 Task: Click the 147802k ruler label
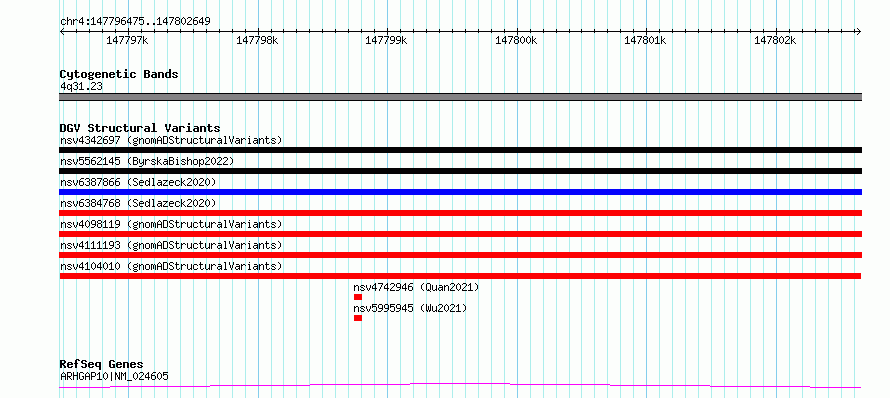(775, 41)
